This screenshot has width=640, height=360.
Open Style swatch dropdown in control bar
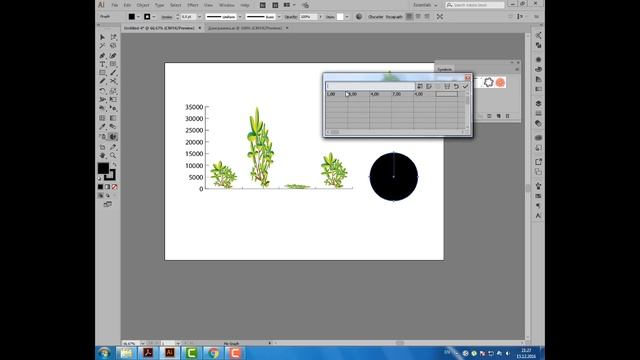coord(347,17)
